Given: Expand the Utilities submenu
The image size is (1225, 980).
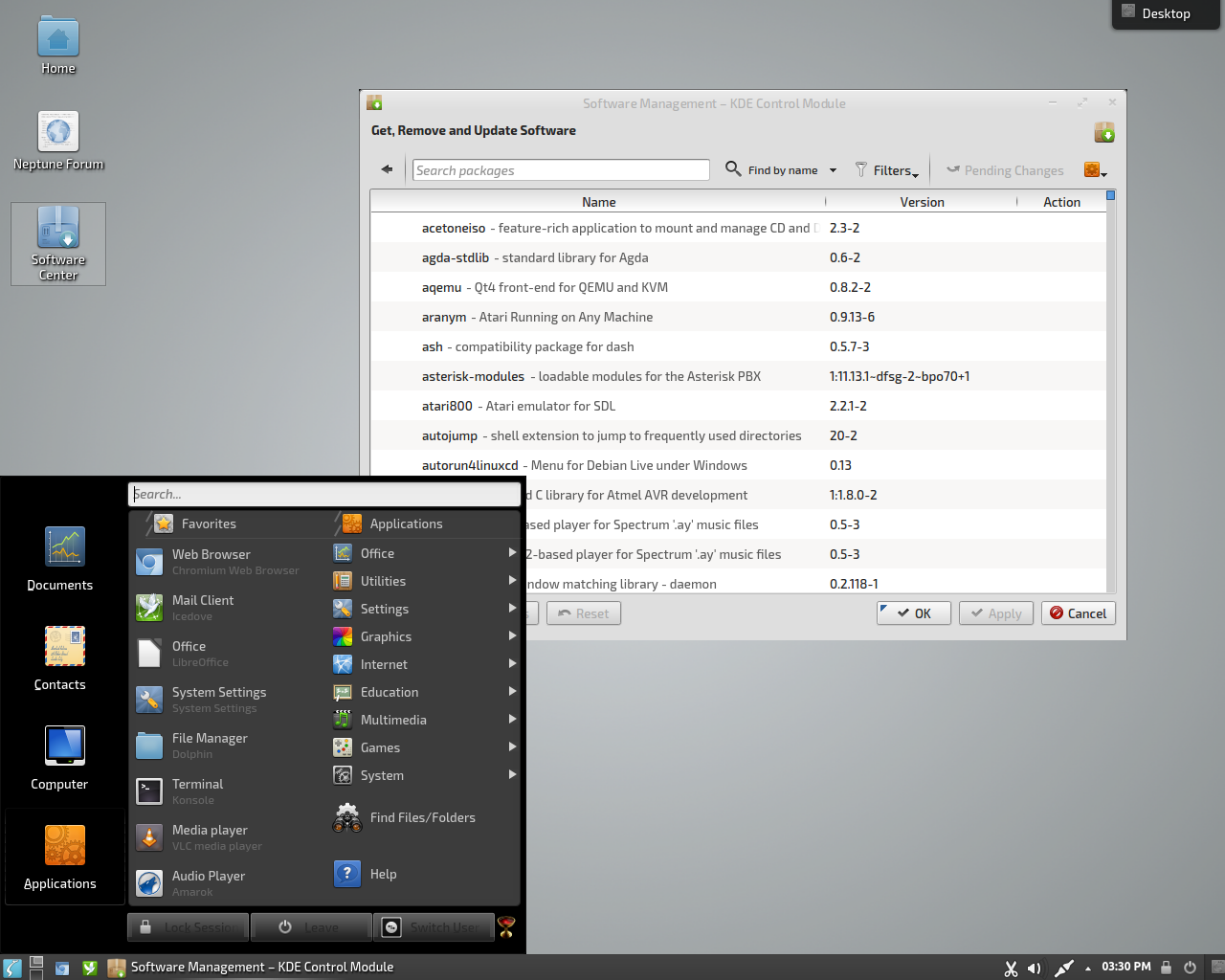Looking at the screenshot, I should [424, 581].
